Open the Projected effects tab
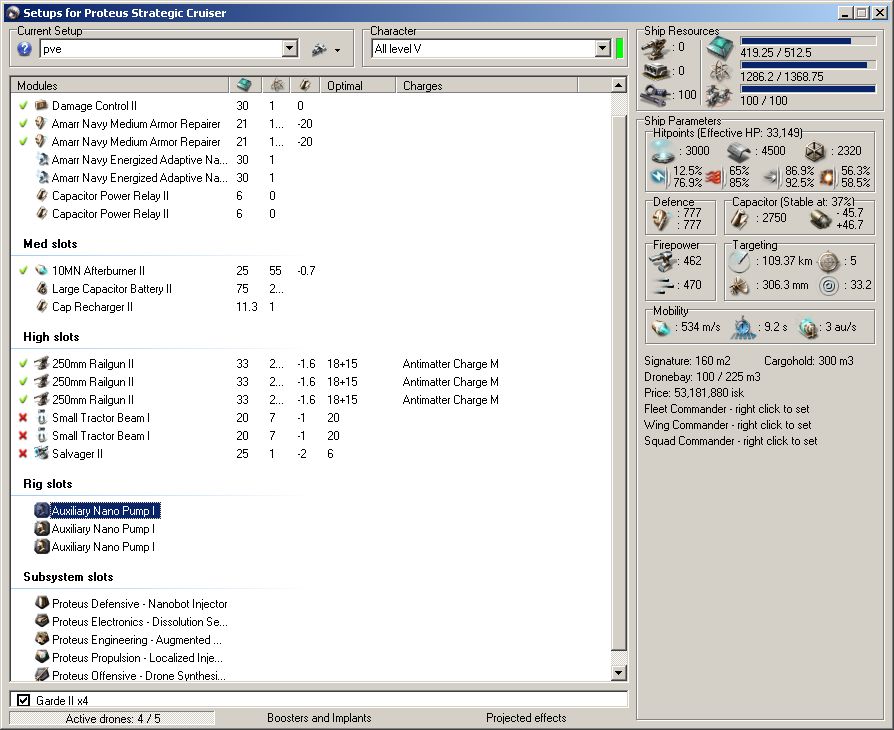This screenshot has width=894, height=730. pos(526,718)
